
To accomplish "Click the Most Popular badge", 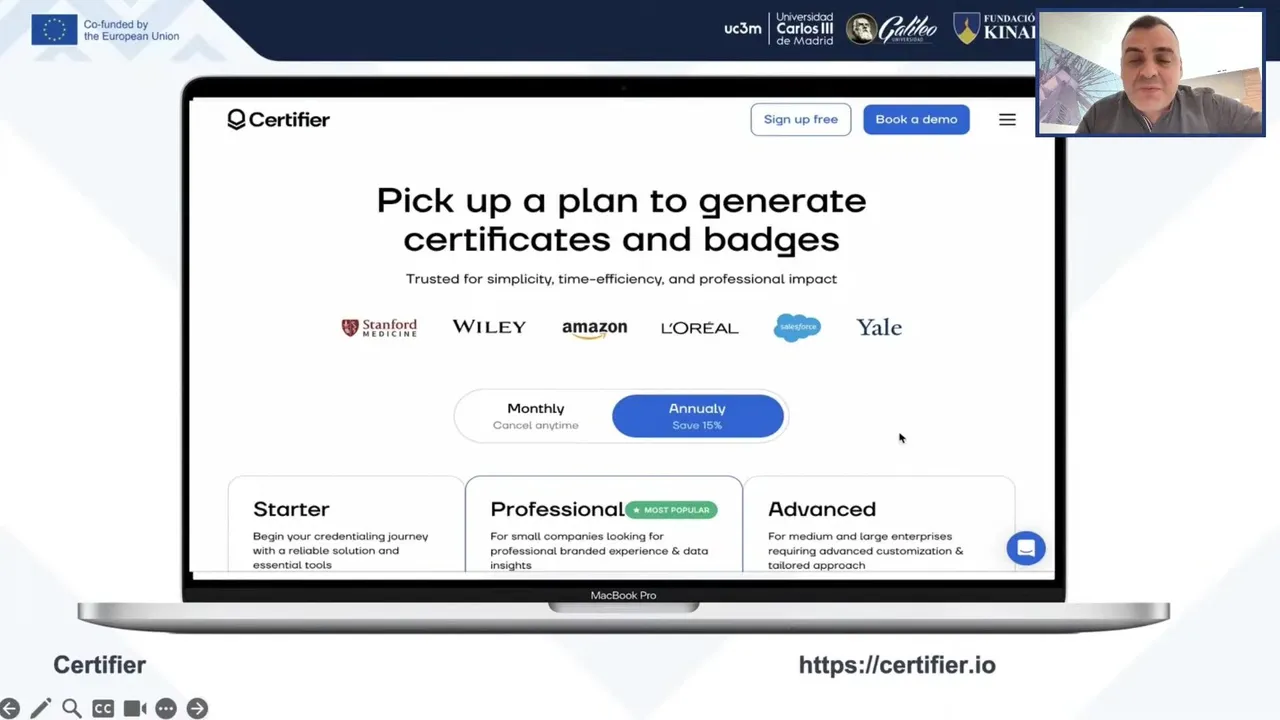I will point(671,510).
